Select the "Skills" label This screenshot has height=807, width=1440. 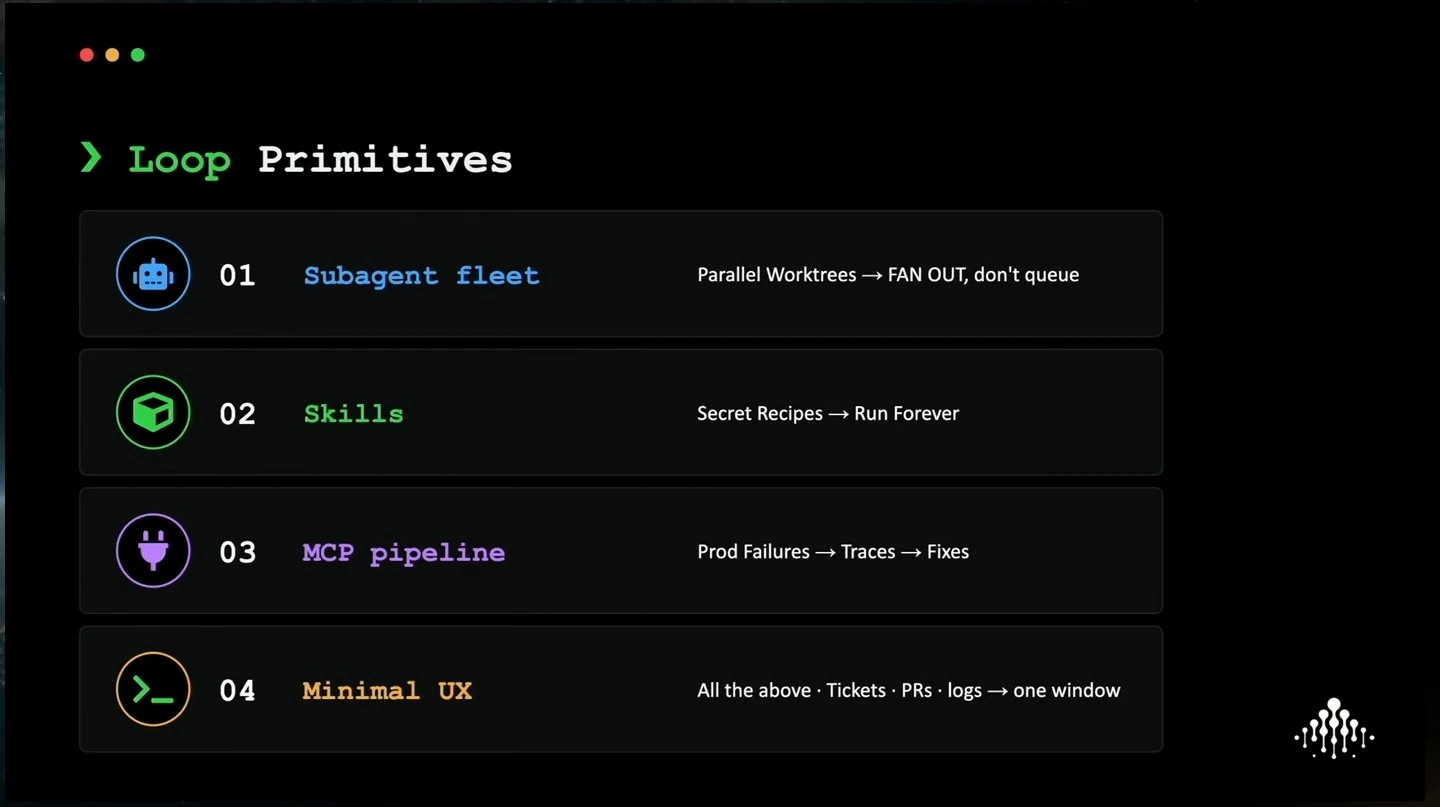(x=353, y=413)
